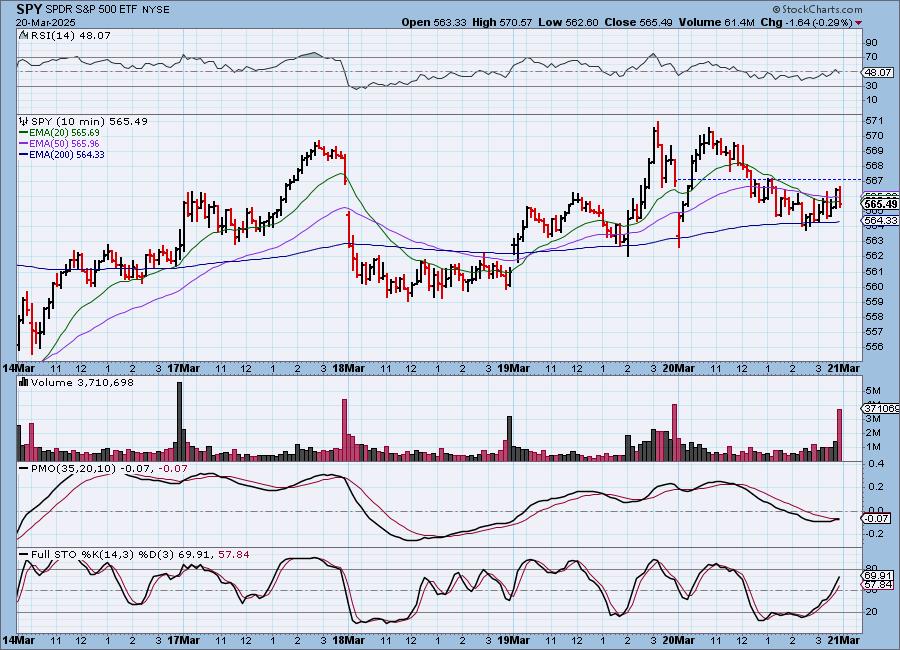Screen dimensions: 900x650
Task: Select the SPY (10 min) 565.49 legend
Action: pyautogui.click(x=89, y=121)
